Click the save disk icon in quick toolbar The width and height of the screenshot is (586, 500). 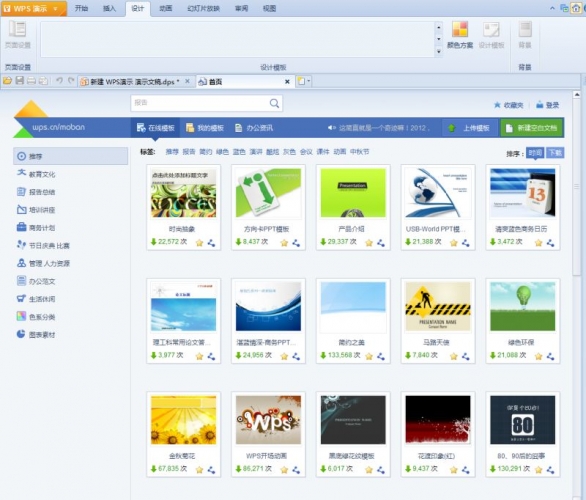[x=20, y=80]
